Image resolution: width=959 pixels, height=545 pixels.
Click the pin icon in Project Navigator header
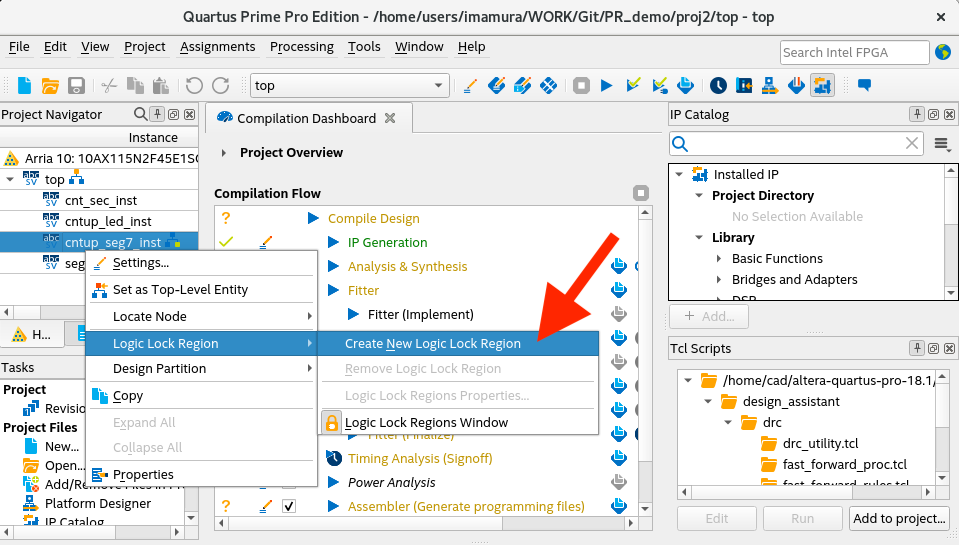click(157, 114)
